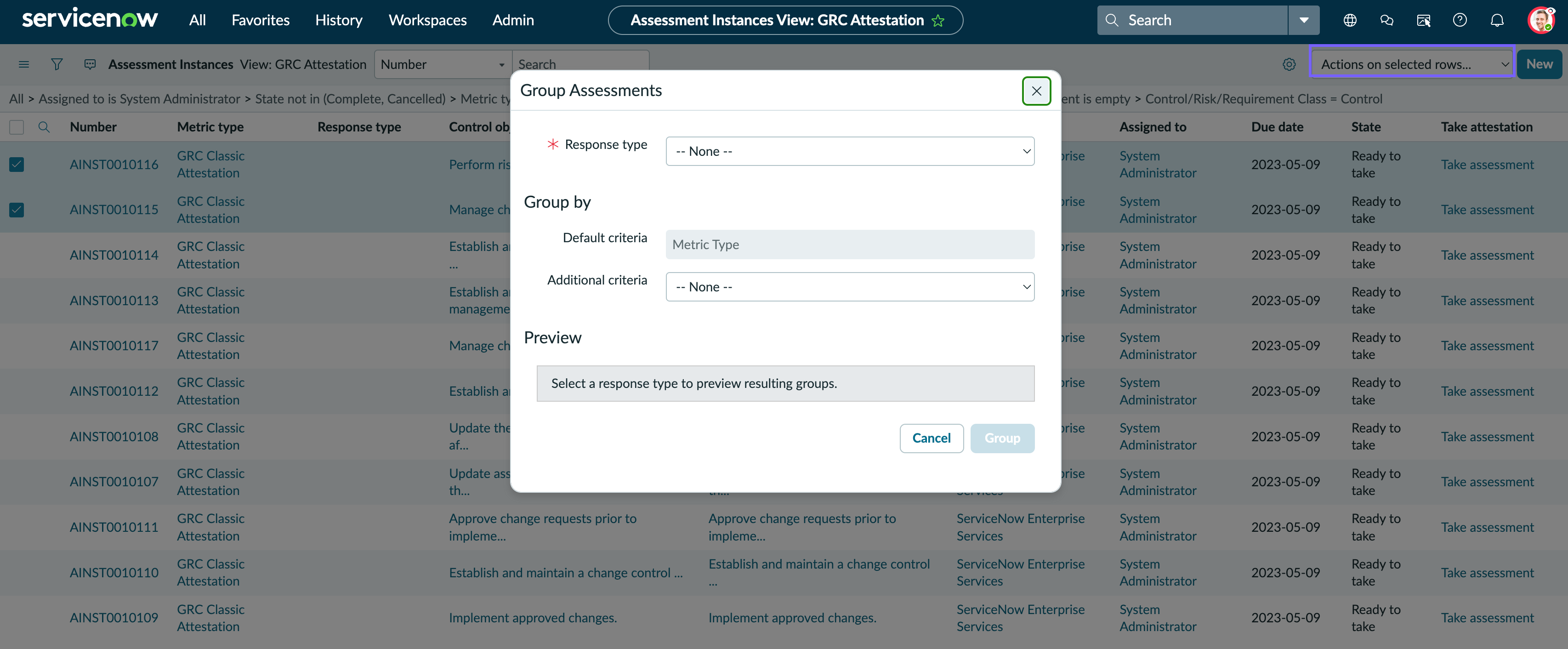Open record AINST0010111
The image size is (1568, 649).
point(114,527)
